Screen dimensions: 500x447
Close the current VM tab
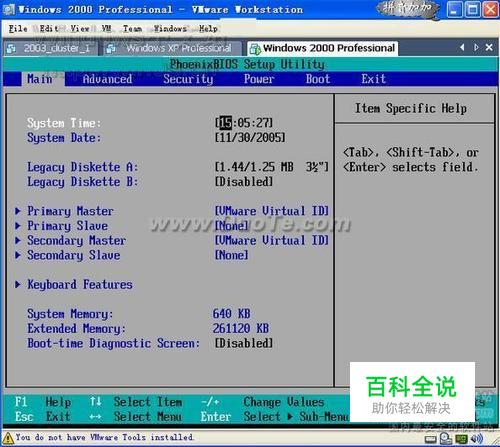[x=489, y=47]
